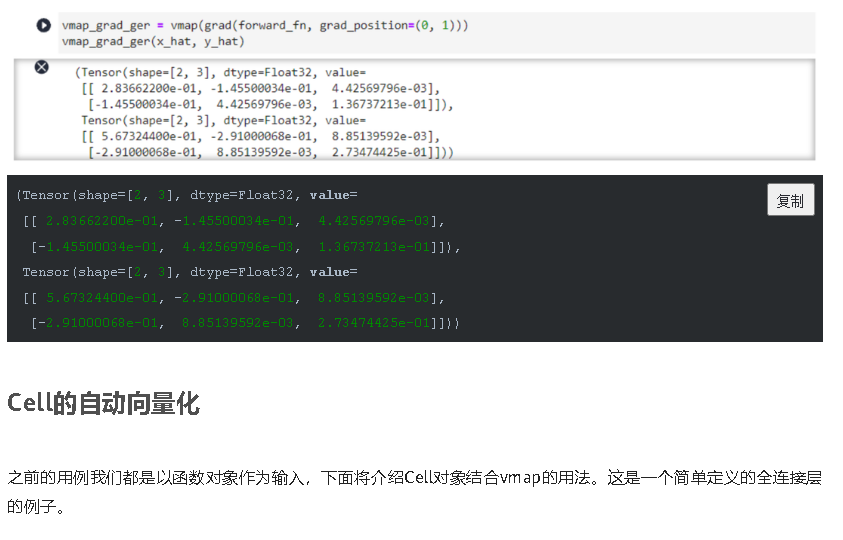Click the first bold value keyword in dark block
This screenshot has width=843, height=540.
[x=330, y=195]
